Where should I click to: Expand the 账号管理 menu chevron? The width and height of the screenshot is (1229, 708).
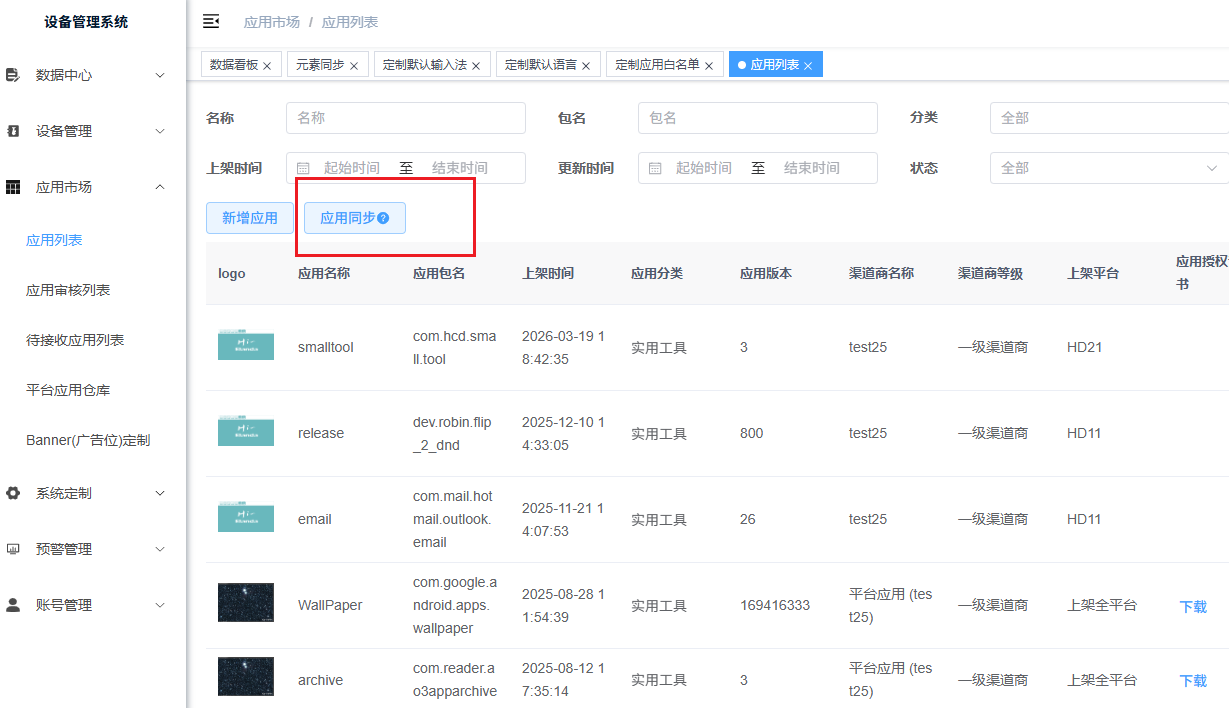[160, 605]
